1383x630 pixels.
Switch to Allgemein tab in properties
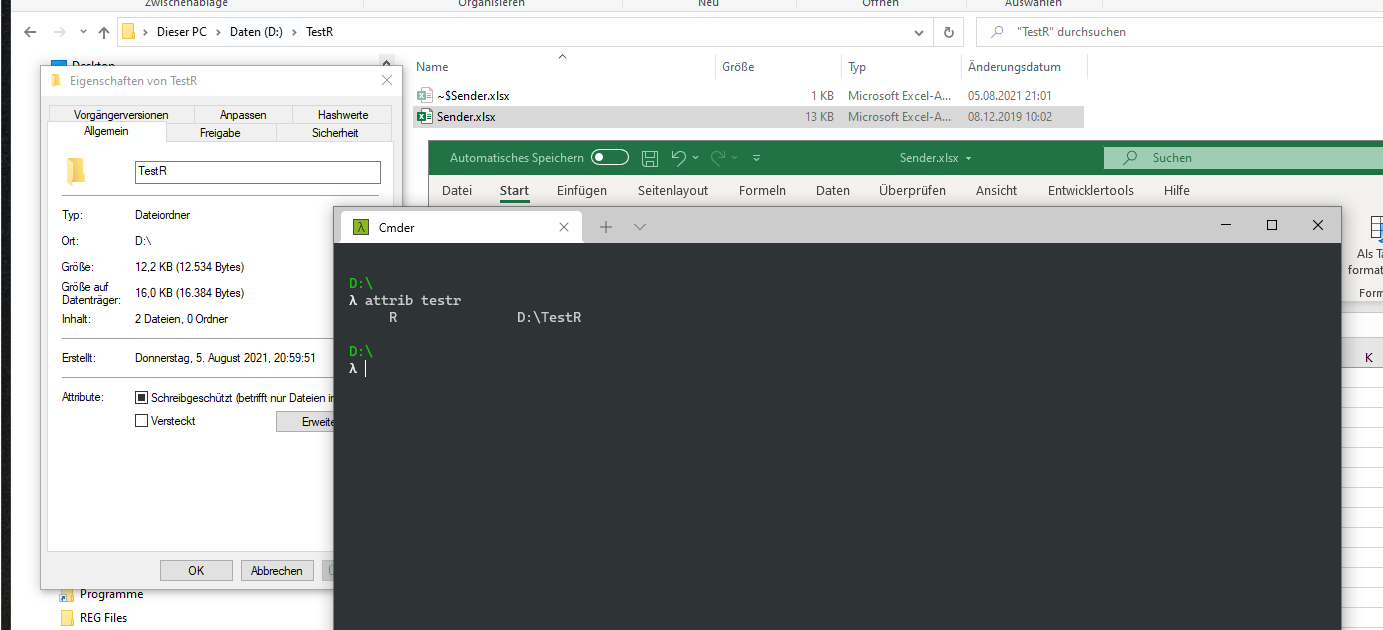coord(106,132)
